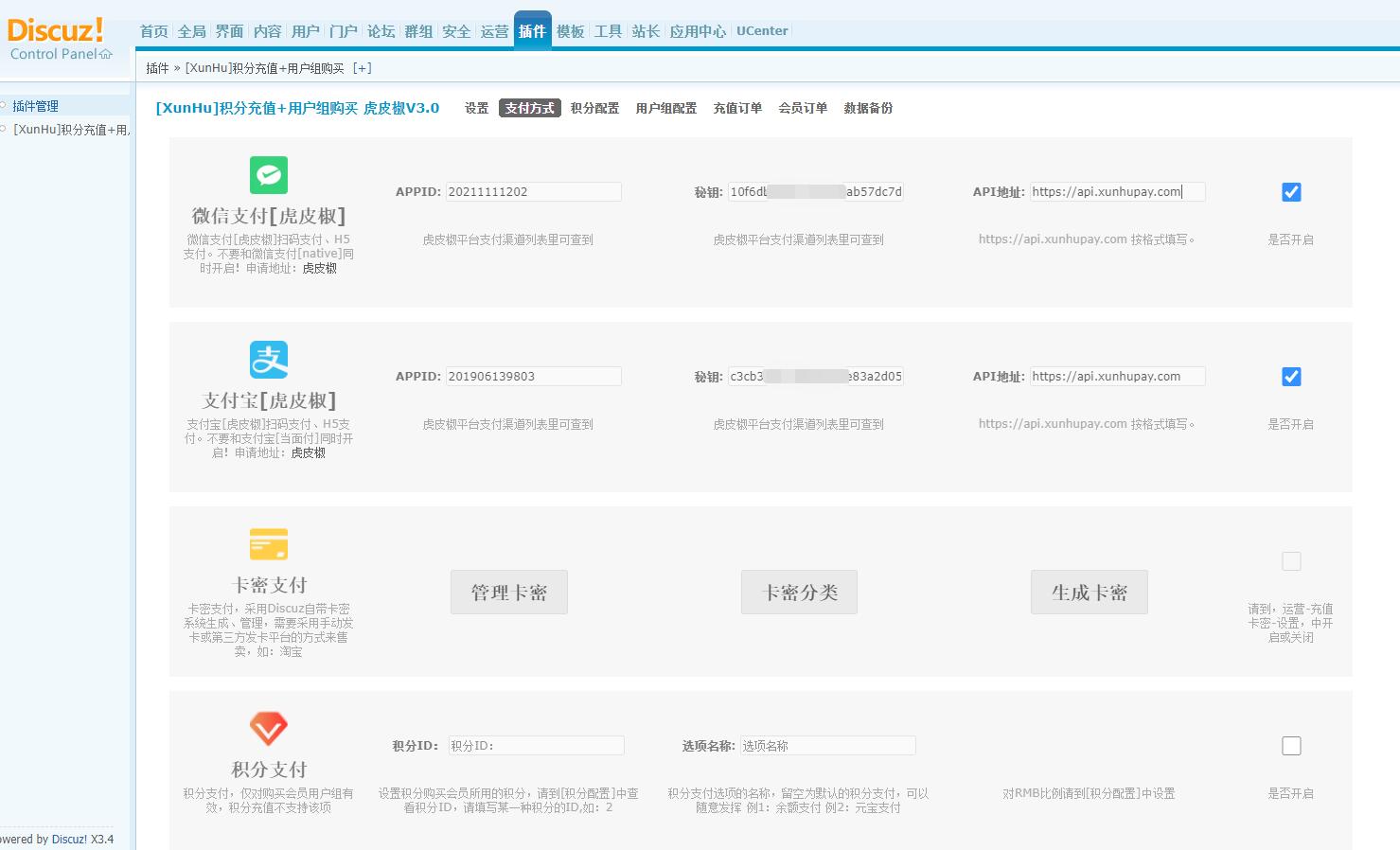Click the 积分ID input field
Viewport: 1400px width, 850px height.
536,746
